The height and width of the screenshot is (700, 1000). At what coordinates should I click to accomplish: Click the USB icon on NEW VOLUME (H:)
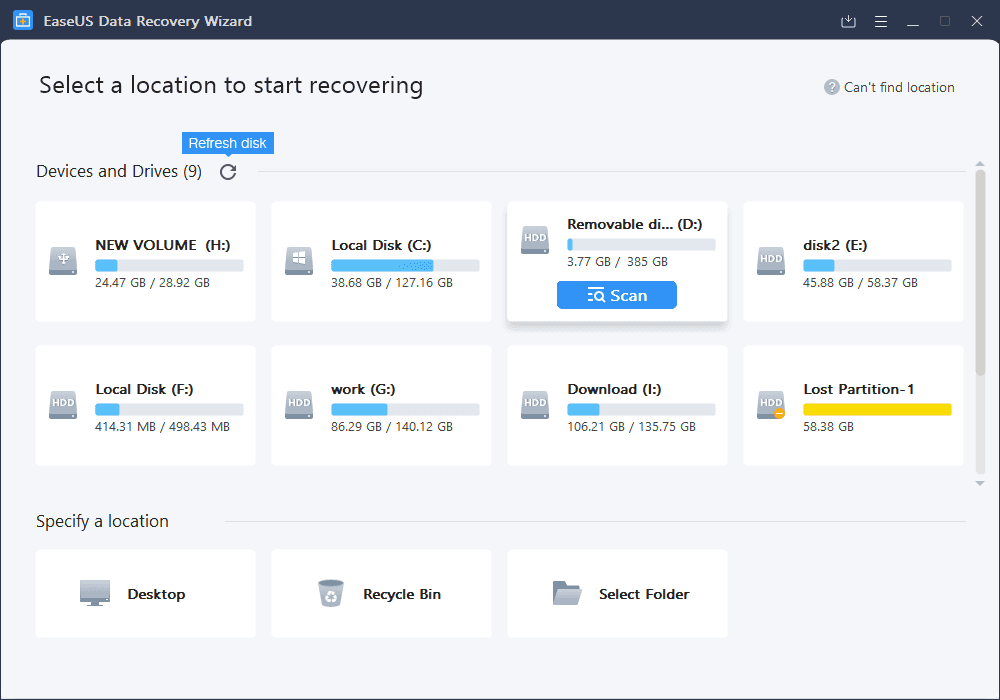[x=62, y=262]
